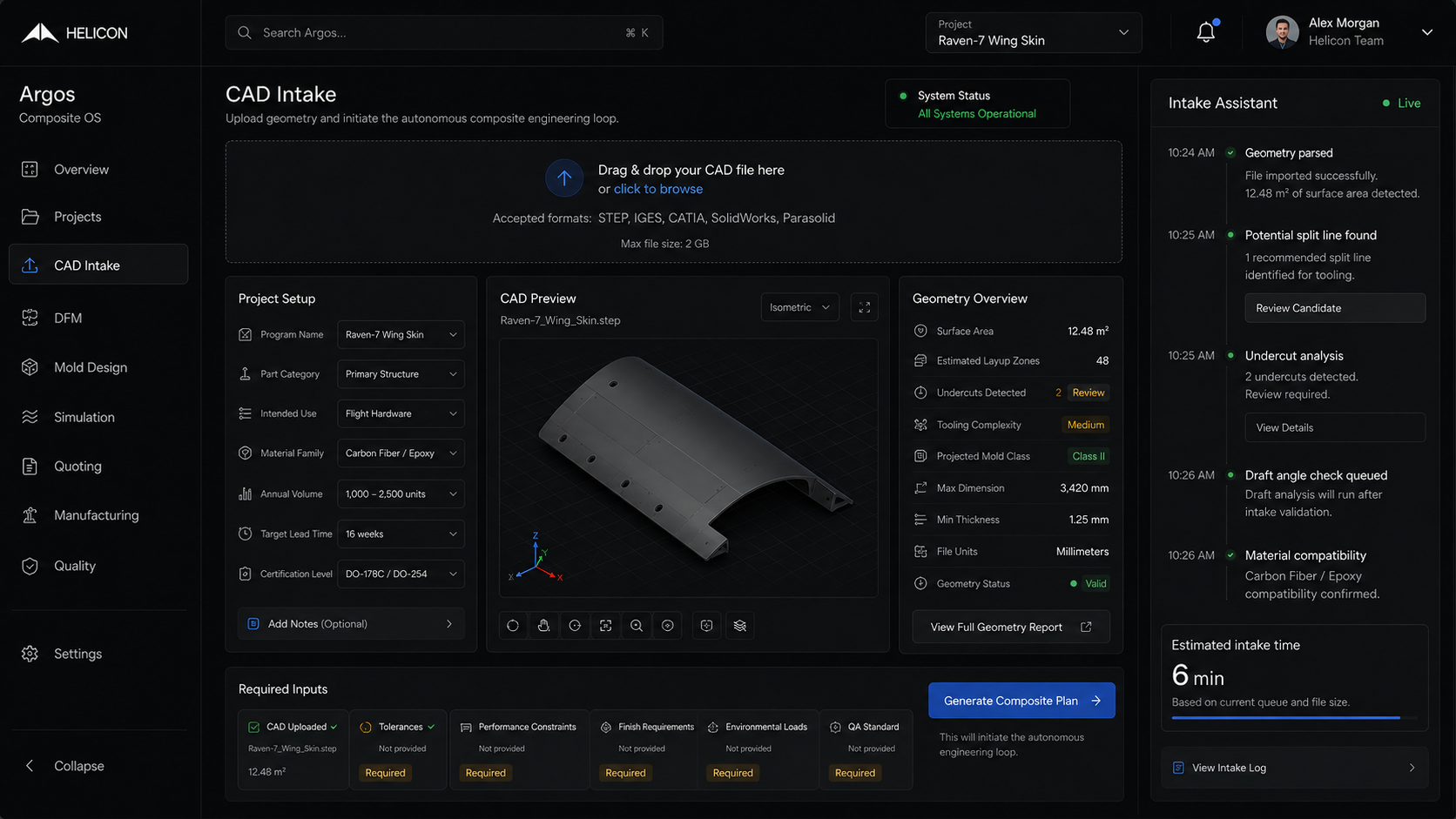Click the 'click to browse' link
The width and height of the screenshot is (1456, 819).
658,189
